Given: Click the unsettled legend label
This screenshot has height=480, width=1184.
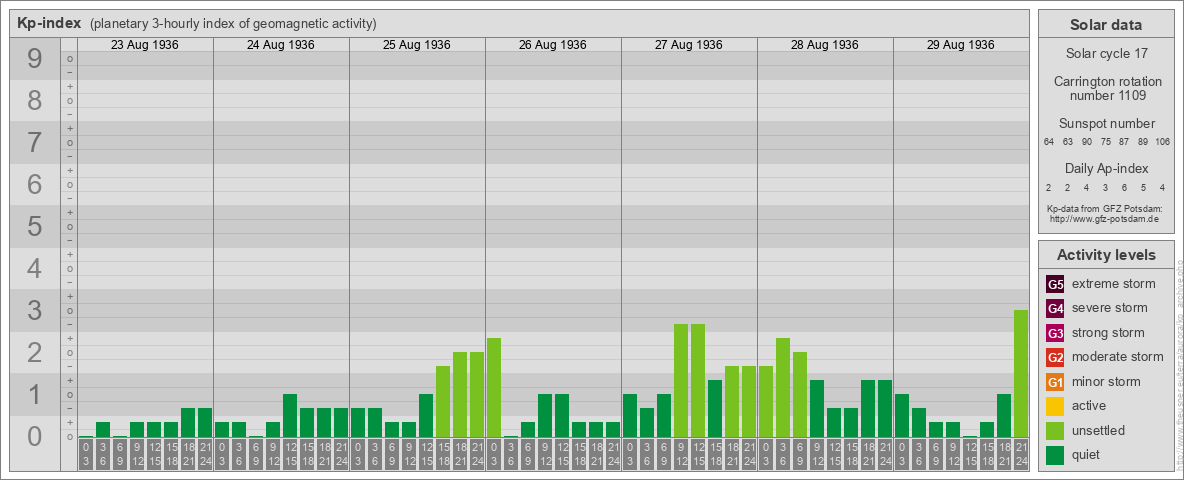Looking at the screenshot, I should [1099, 430].
